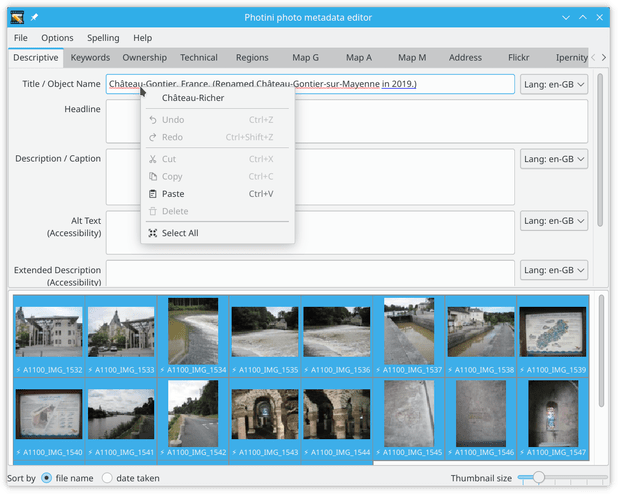Select thumbnail A1100_IMG_1533
Image resolution: width=618 pixels, height=494 pixels.
click(x=121, y=336)
